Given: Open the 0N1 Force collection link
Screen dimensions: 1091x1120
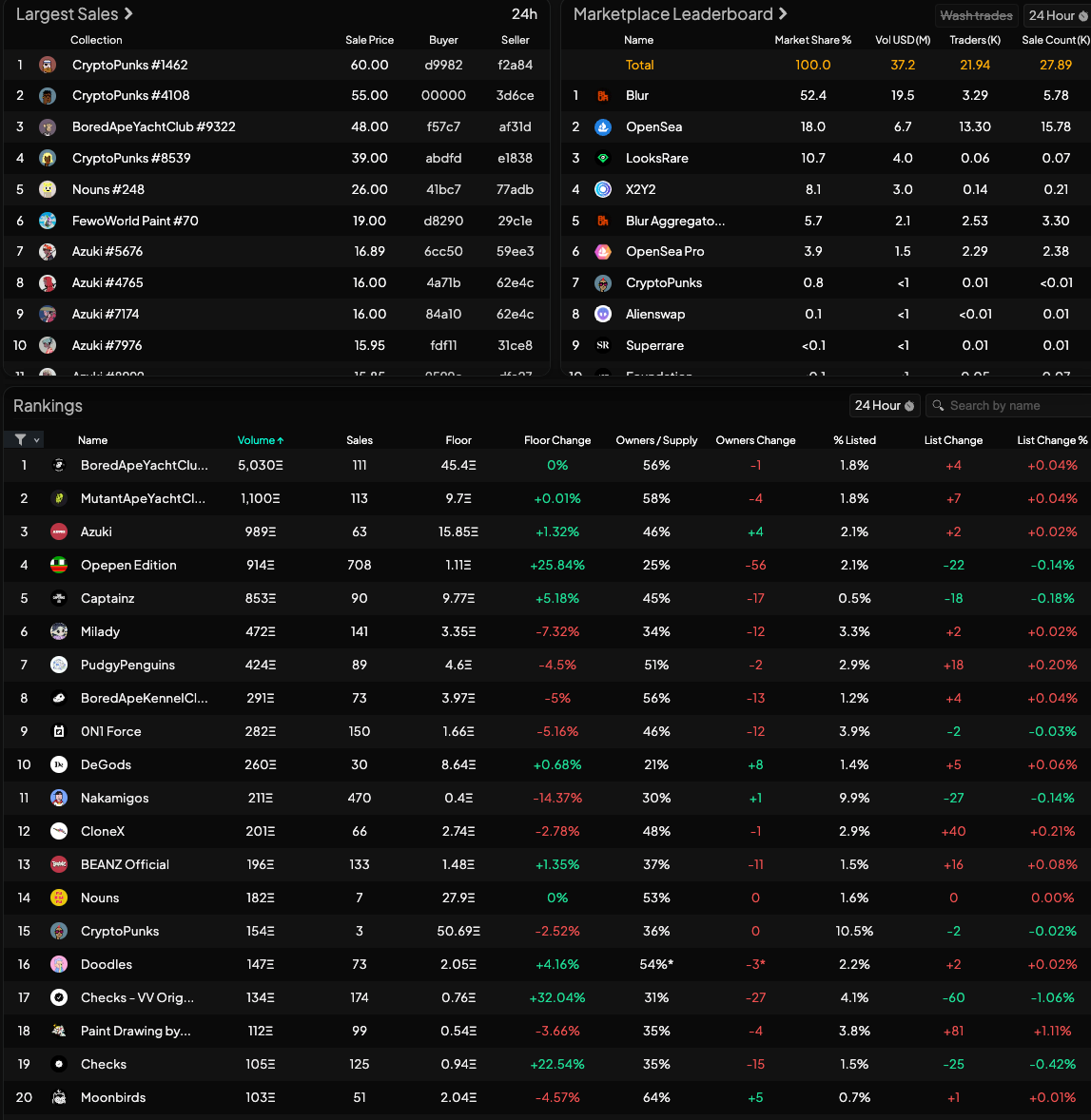Looking at the screenshot, I should click(x=110, y=731).
